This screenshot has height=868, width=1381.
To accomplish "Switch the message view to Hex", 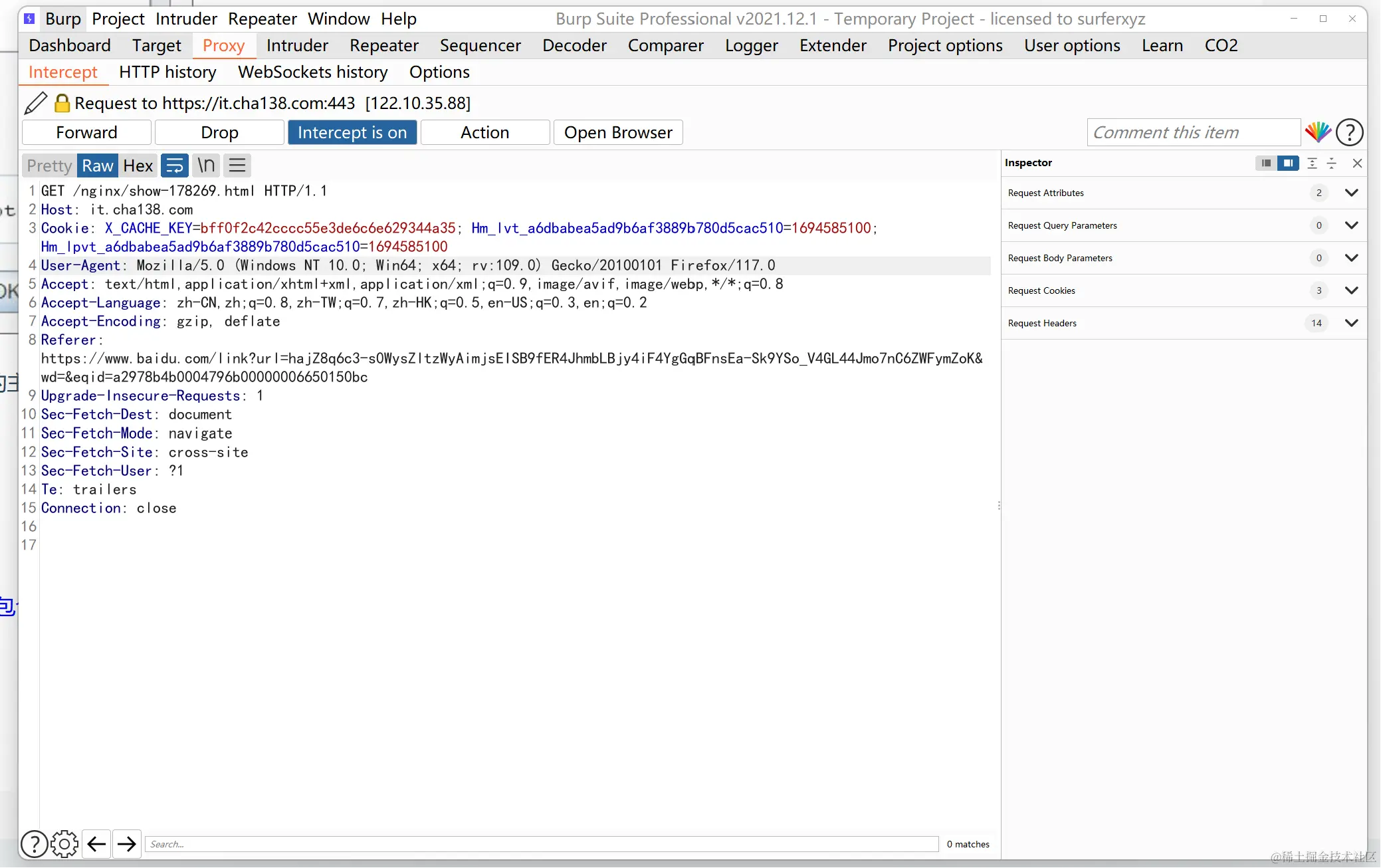I will [x=138, y=165].
